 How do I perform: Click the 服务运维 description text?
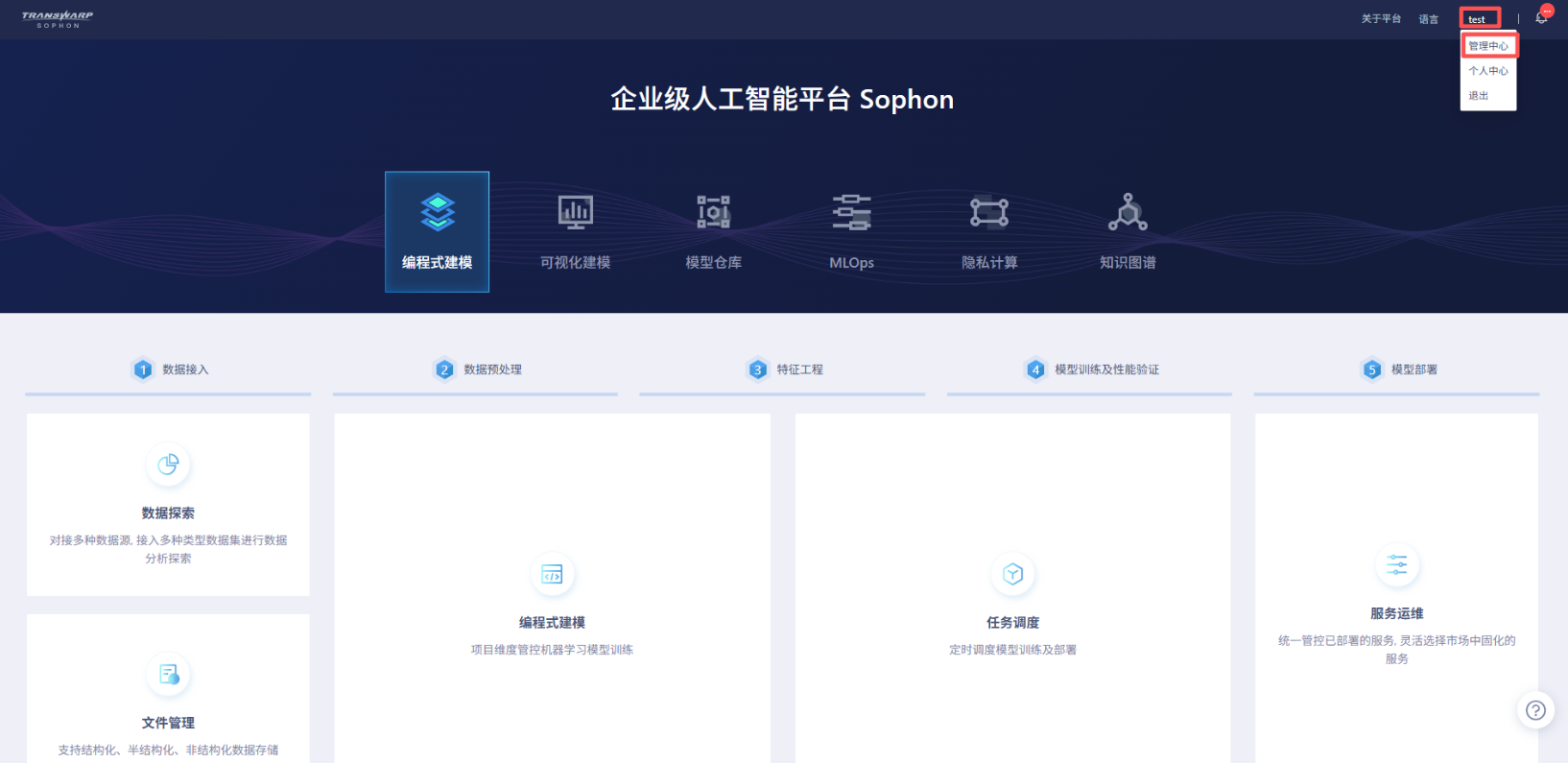[1397, 650]
